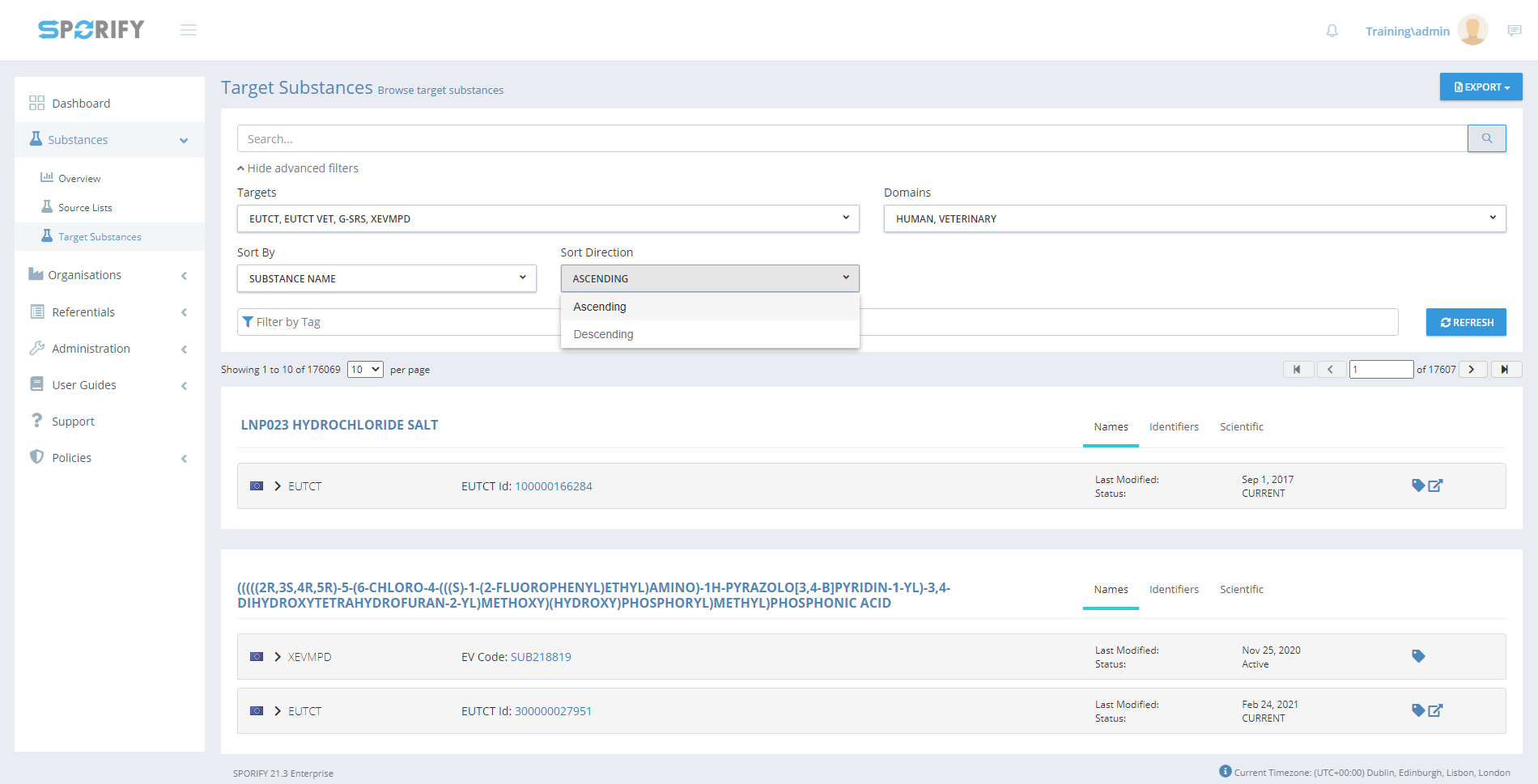
Task: Open the chat messages icon
Action: tap(1514, 31)
